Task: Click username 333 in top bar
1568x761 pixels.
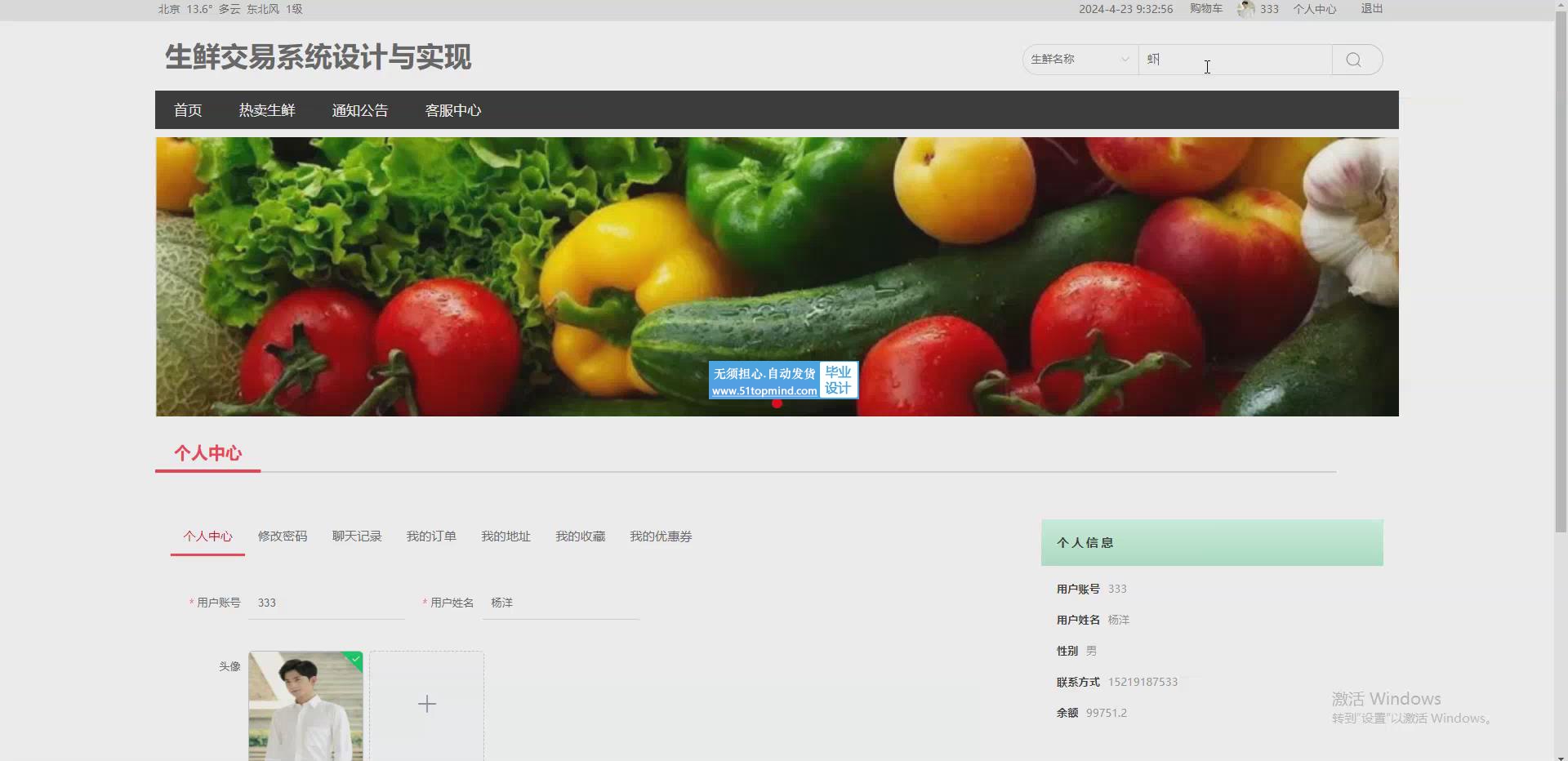Action: (1269, 9)
